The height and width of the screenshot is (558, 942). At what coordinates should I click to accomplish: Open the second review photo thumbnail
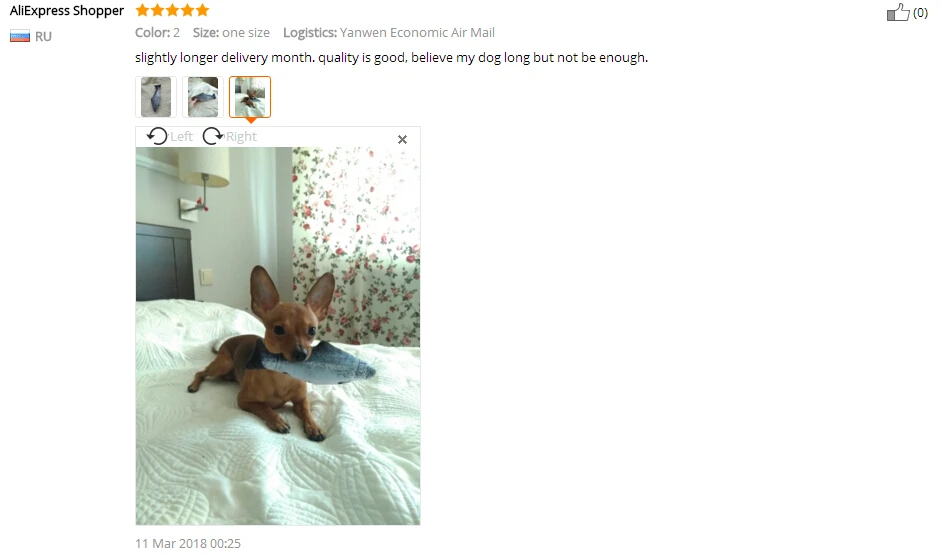point(203,97)
